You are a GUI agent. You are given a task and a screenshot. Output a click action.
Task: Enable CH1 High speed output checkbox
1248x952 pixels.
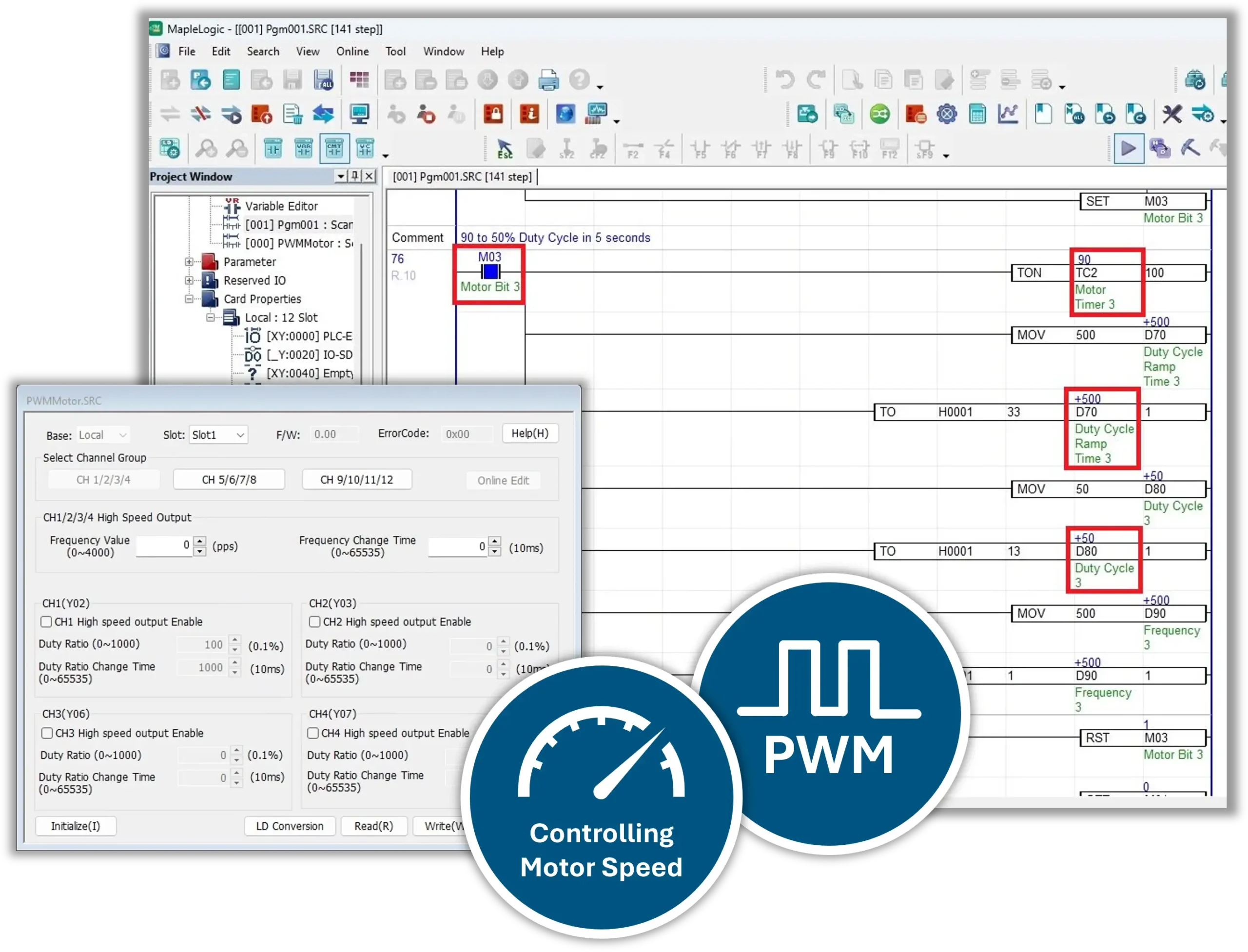pos(46,622)
